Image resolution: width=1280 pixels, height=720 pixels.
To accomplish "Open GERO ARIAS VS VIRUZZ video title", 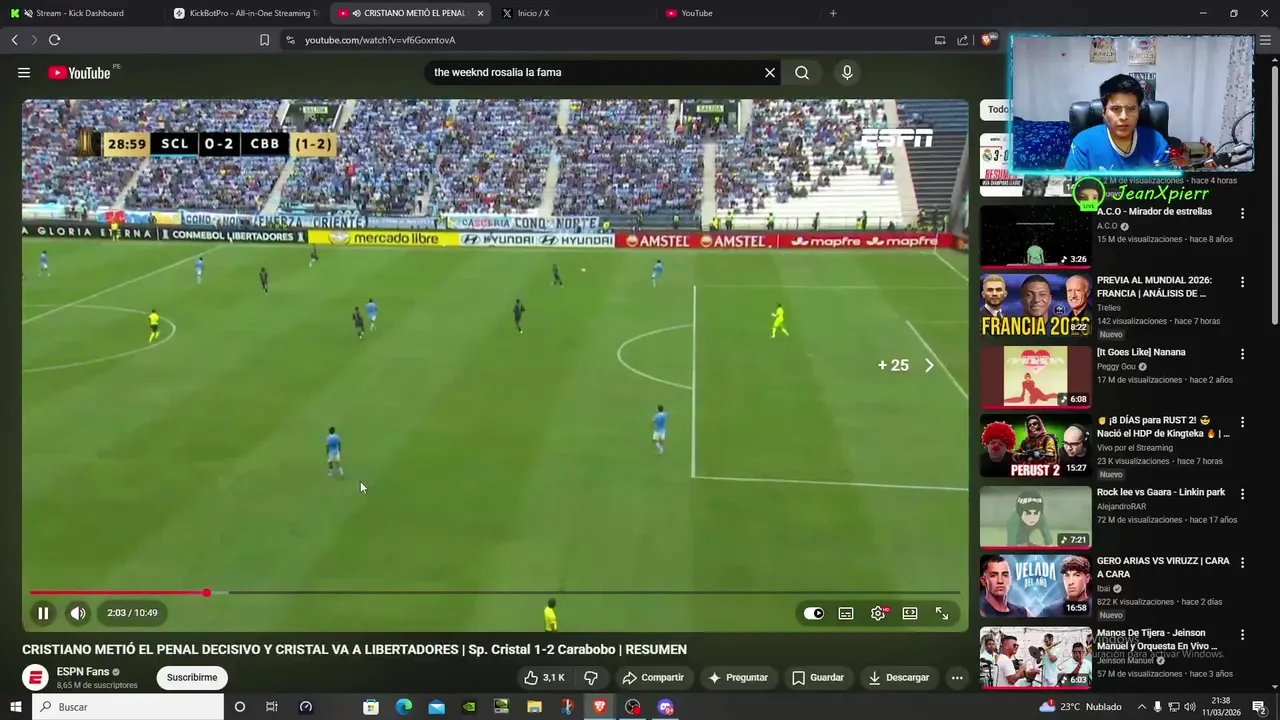I will coord(1163,567).
